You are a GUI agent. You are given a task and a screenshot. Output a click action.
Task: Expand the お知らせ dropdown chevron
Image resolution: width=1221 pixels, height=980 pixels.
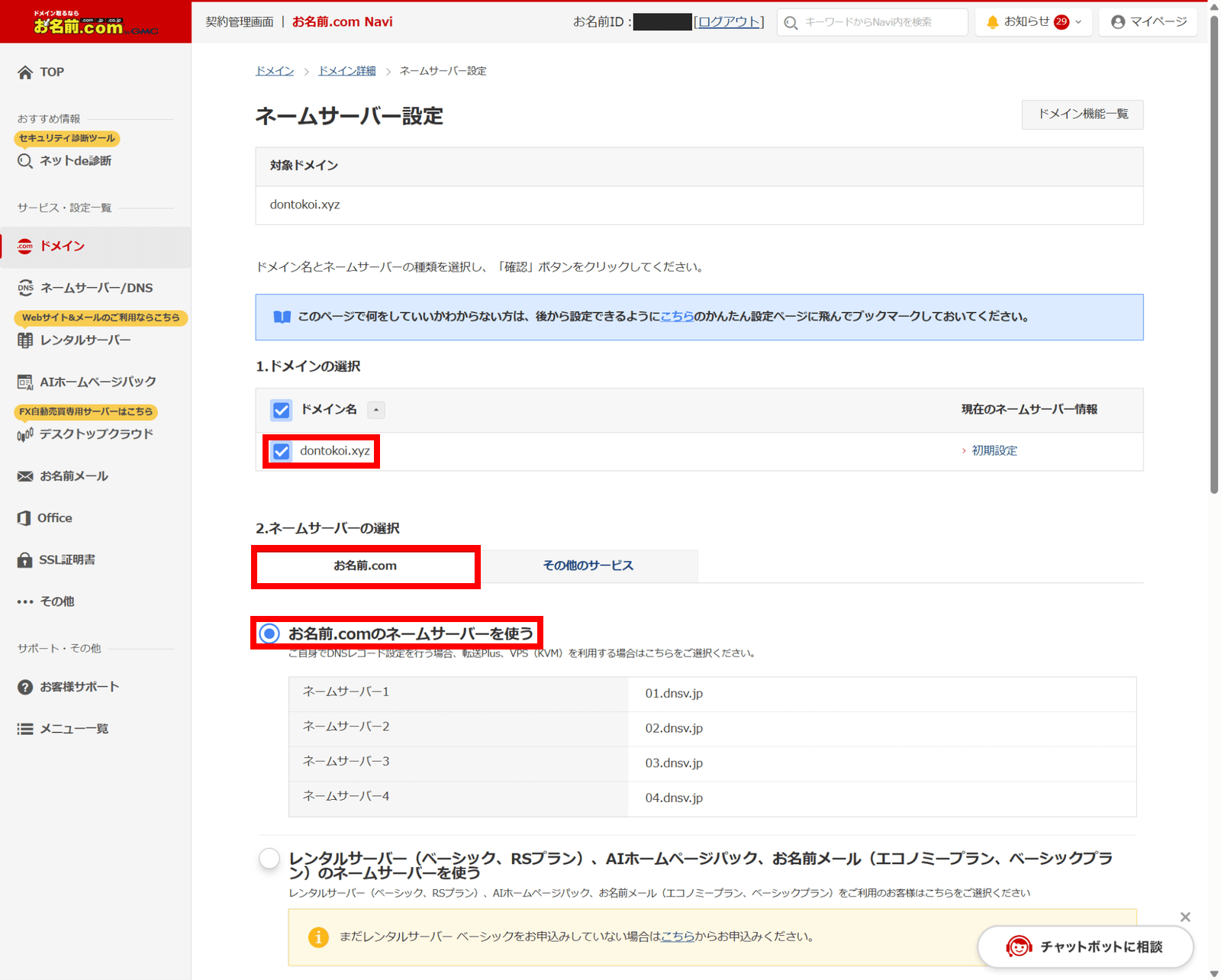(x=1078, y=22)
